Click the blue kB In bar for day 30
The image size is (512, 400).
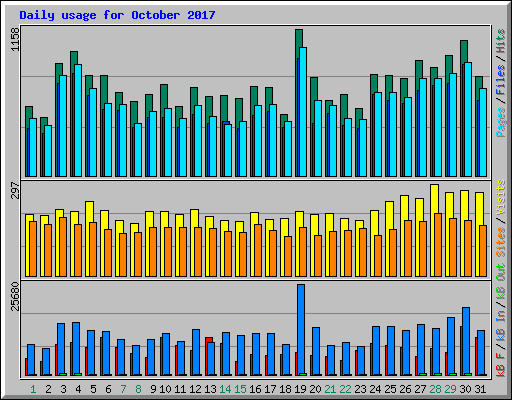[x=466, y=341]
